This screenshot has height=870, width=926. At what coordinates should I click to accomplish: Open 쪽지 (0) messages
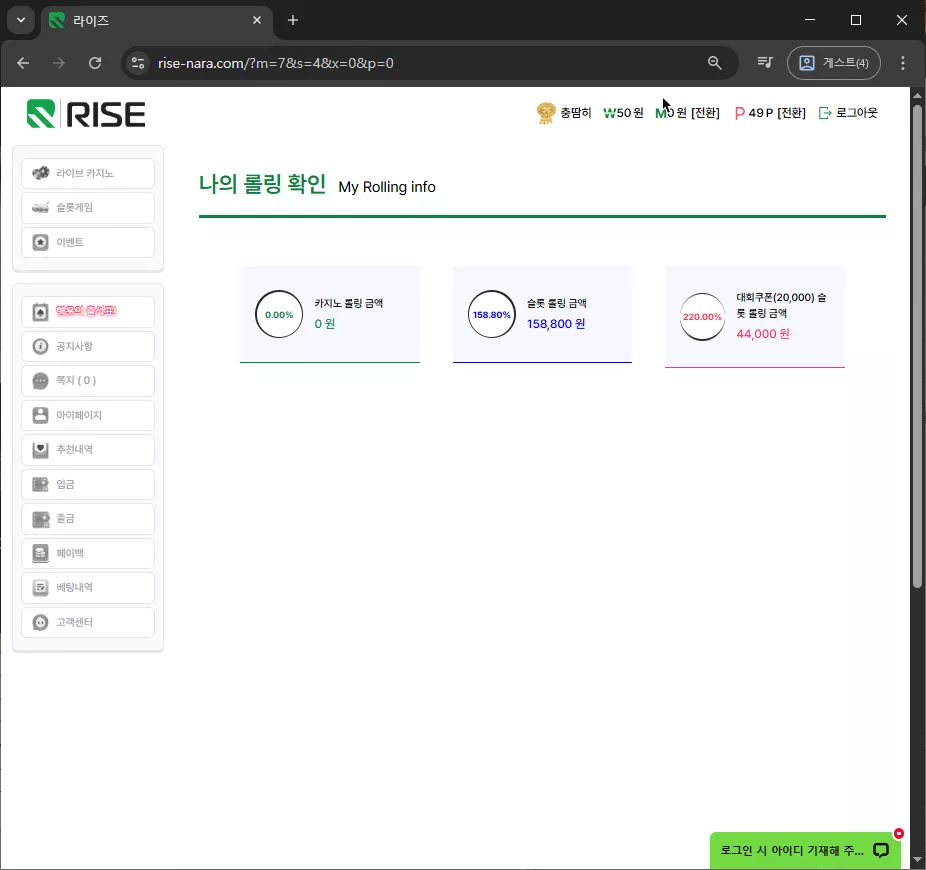[88, 380]
